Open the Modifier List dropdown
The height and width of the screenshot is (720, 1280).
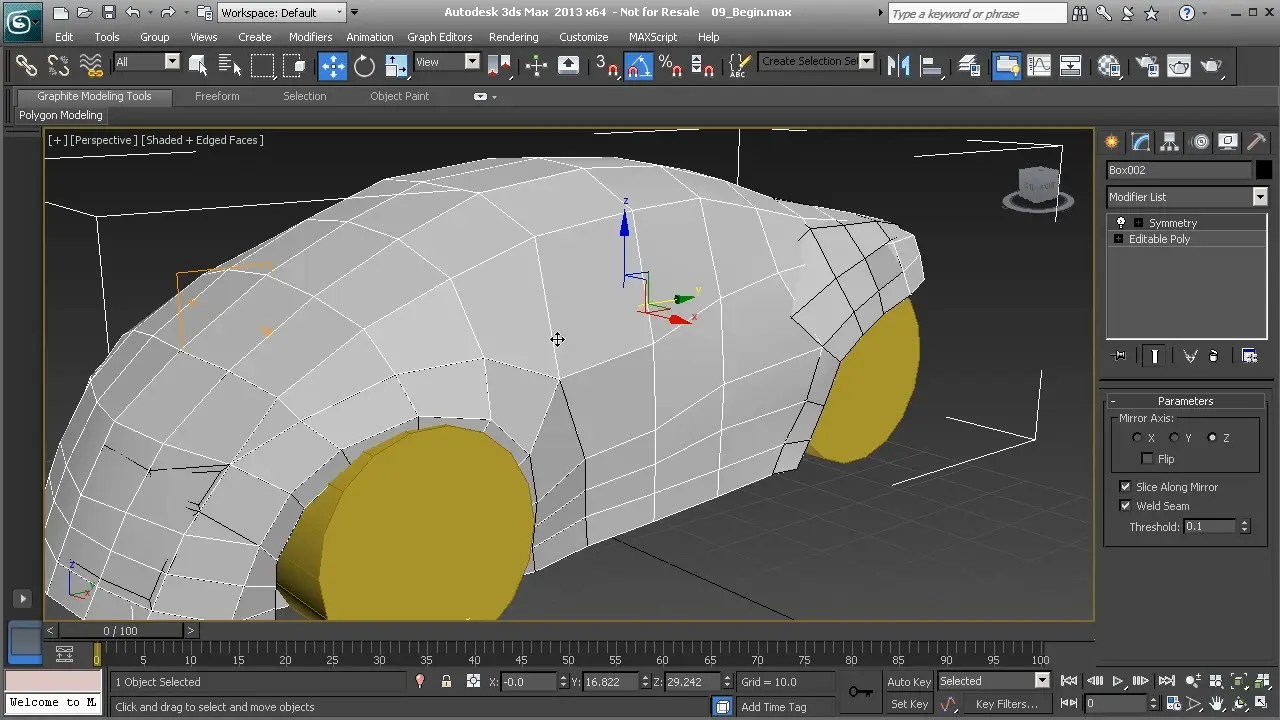click(x=1259, y=197)
